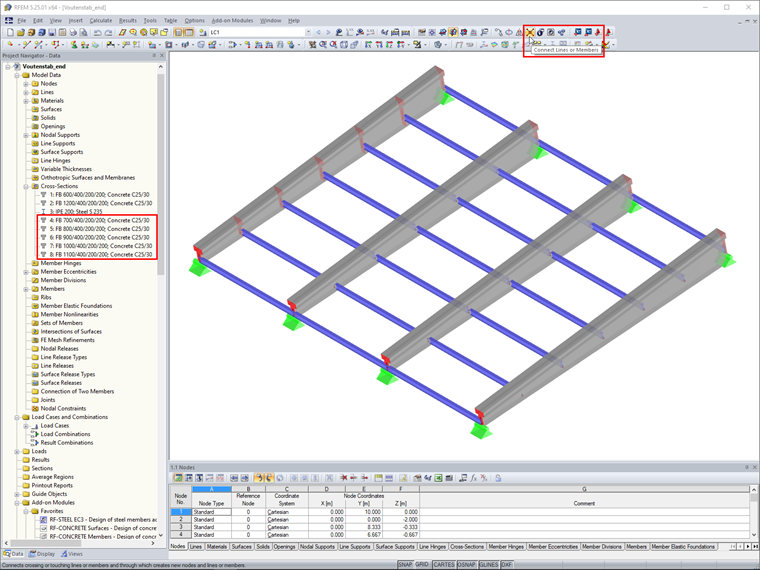Toggle GRID in status bar

(422, 565)
